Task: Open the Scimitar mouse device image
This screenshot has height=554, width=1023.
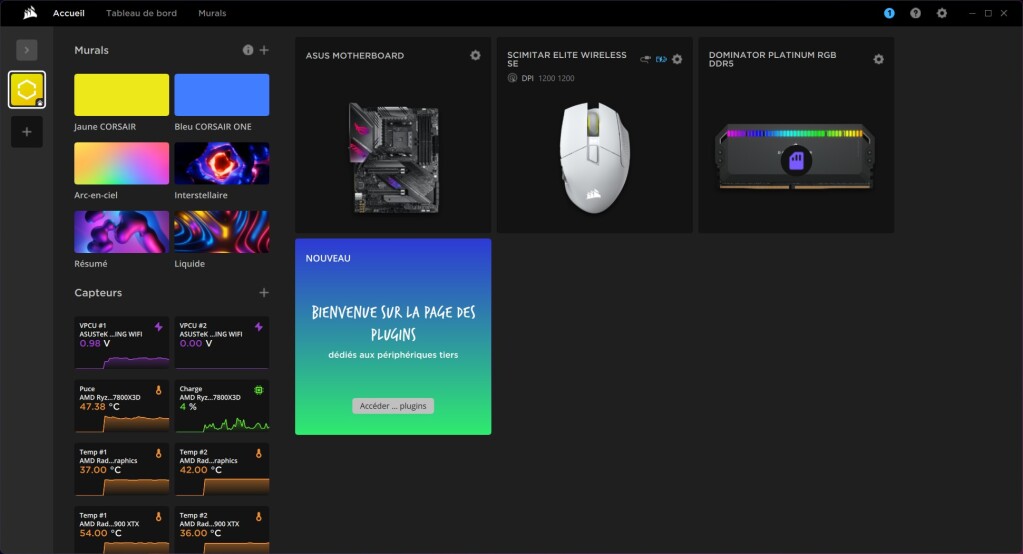Action: click(594, 157)
